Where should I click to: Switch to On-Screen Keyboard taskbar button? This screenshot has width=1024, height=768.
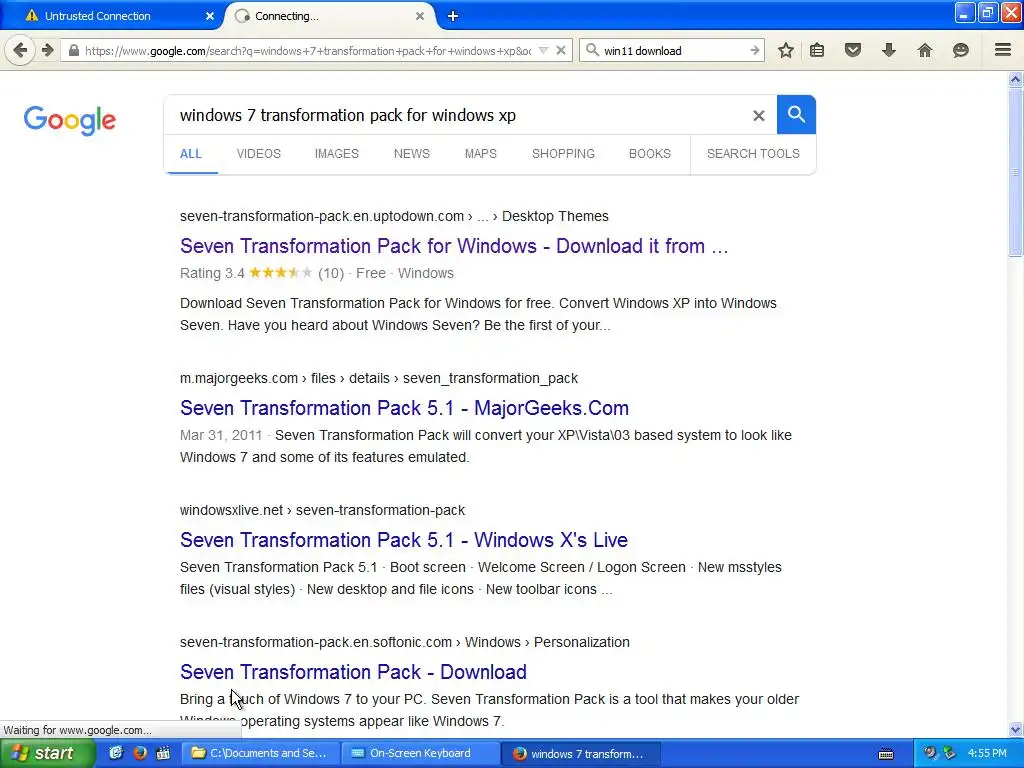click(420, 754)
